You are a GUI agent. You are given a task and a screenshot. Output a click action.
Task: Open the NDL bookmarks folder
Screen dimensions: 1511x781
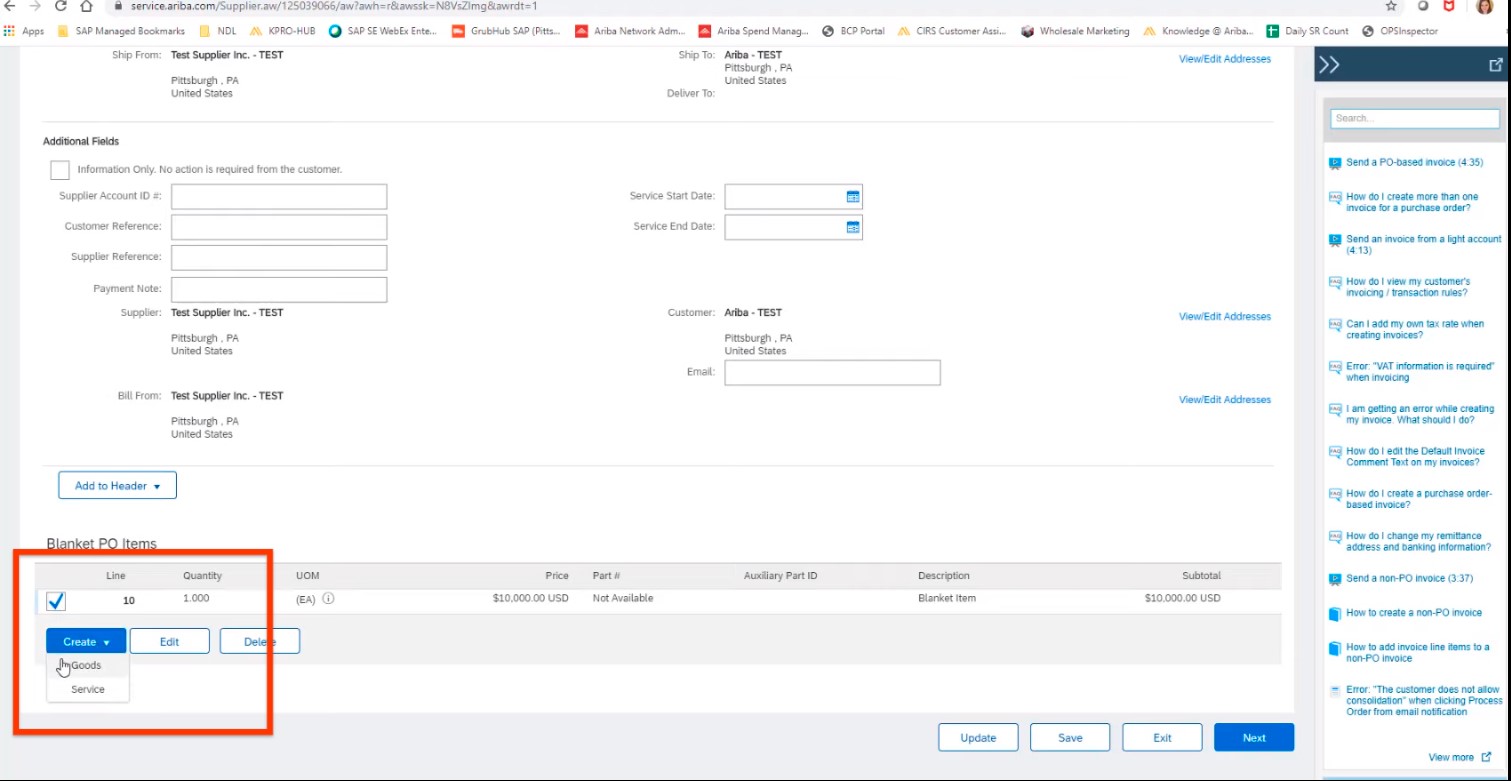[x=218, y=31]
